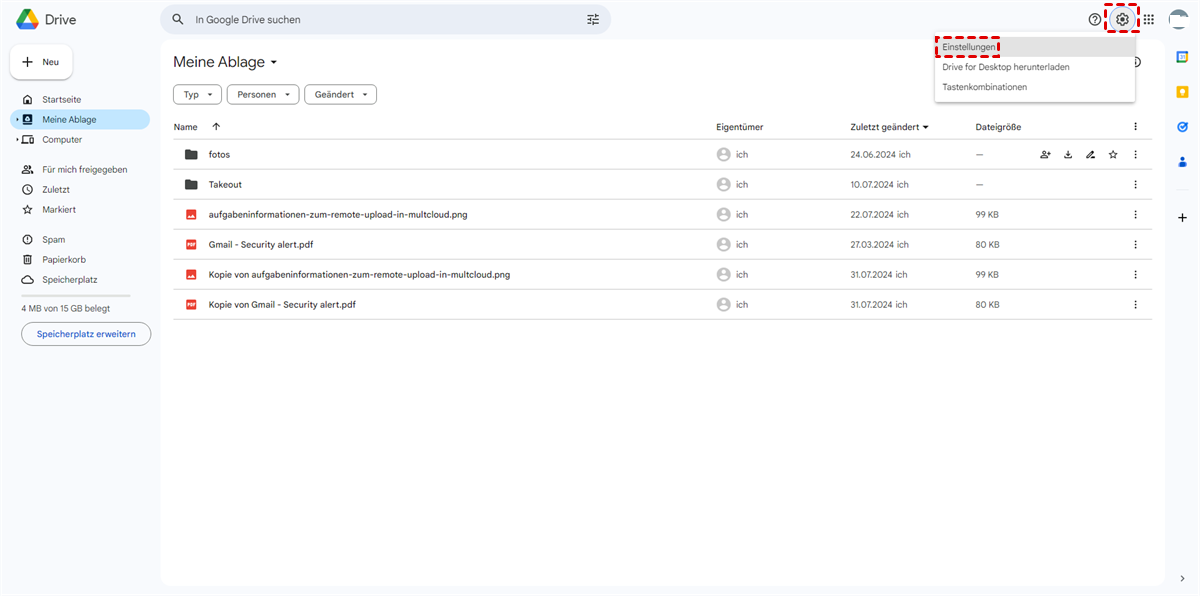Open the Personen filter dropdown
This screenshot has width=1200, height=596.
click(x=262, y=95)
